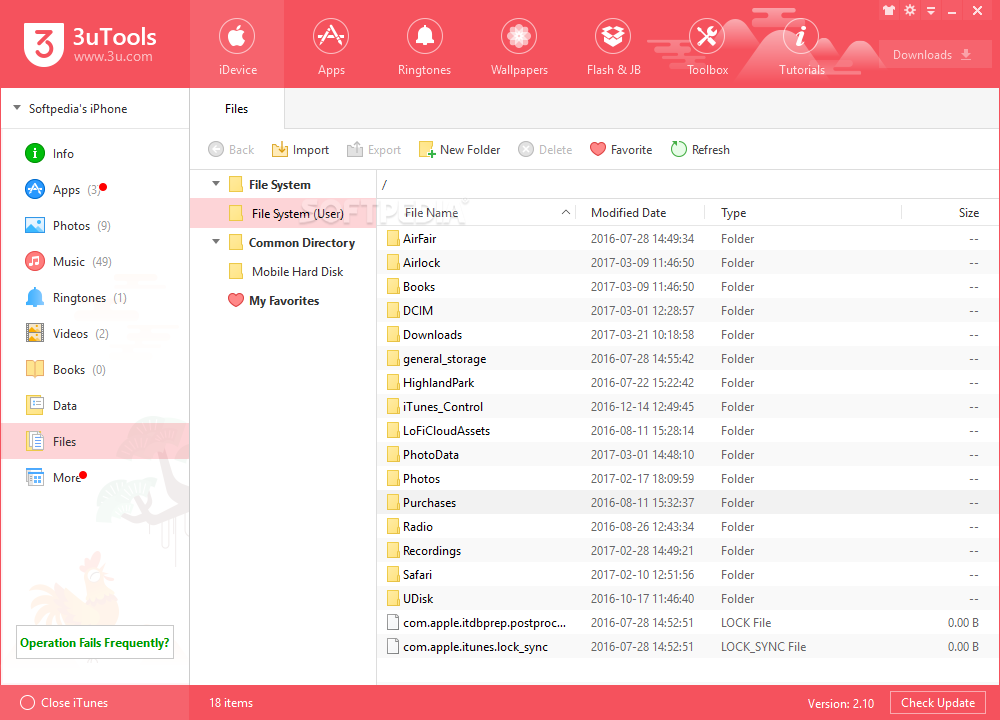The width and height of the screenshot is (1000, 720).
Task: Select the Airlock folder
Action: (688, 263)
